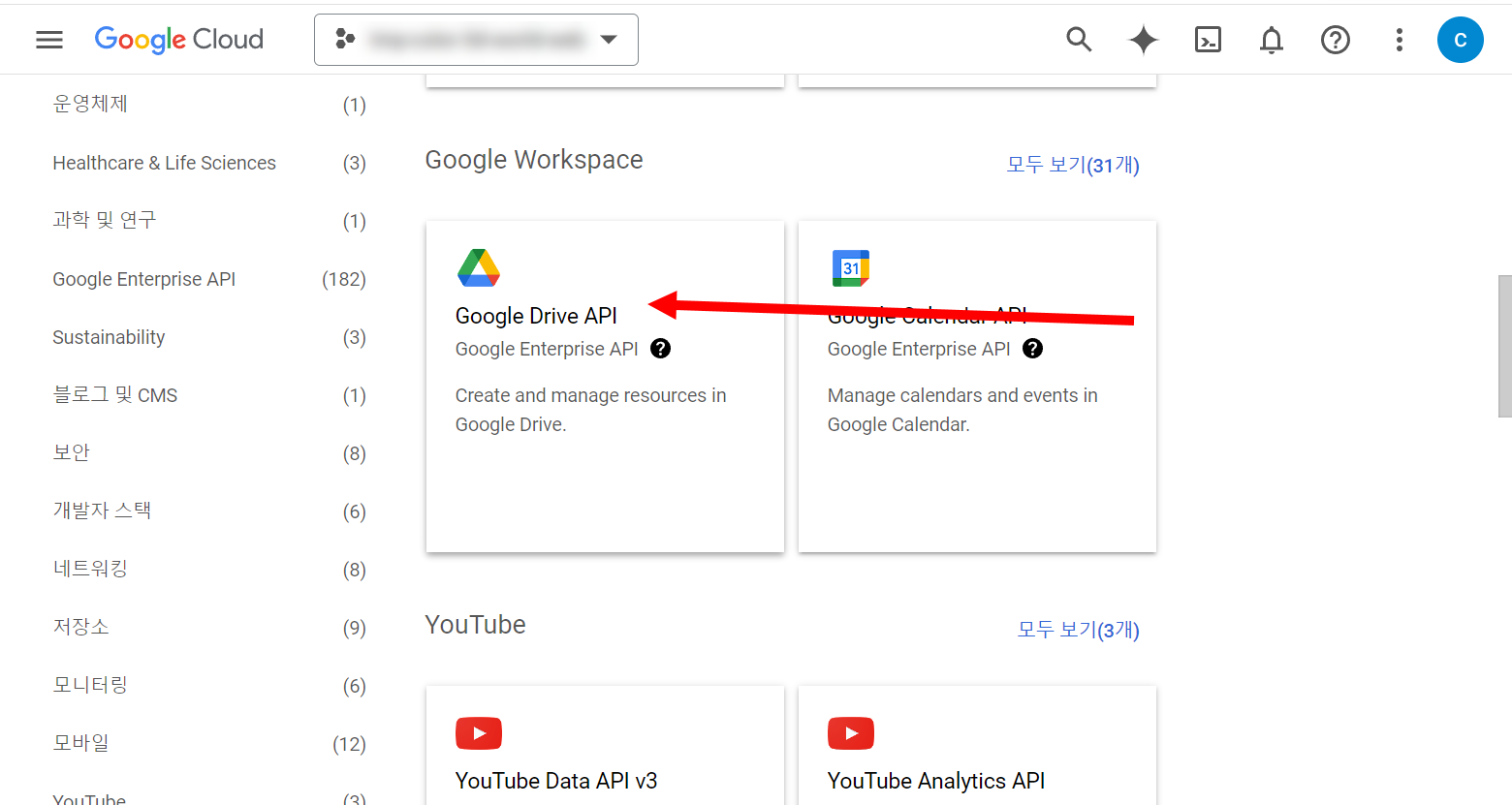The width and height of the screenshot is (1512, 805).
Task: Click the YouTube Data API v3 logo
Action: pyautogui.click(x=479, y=733)
